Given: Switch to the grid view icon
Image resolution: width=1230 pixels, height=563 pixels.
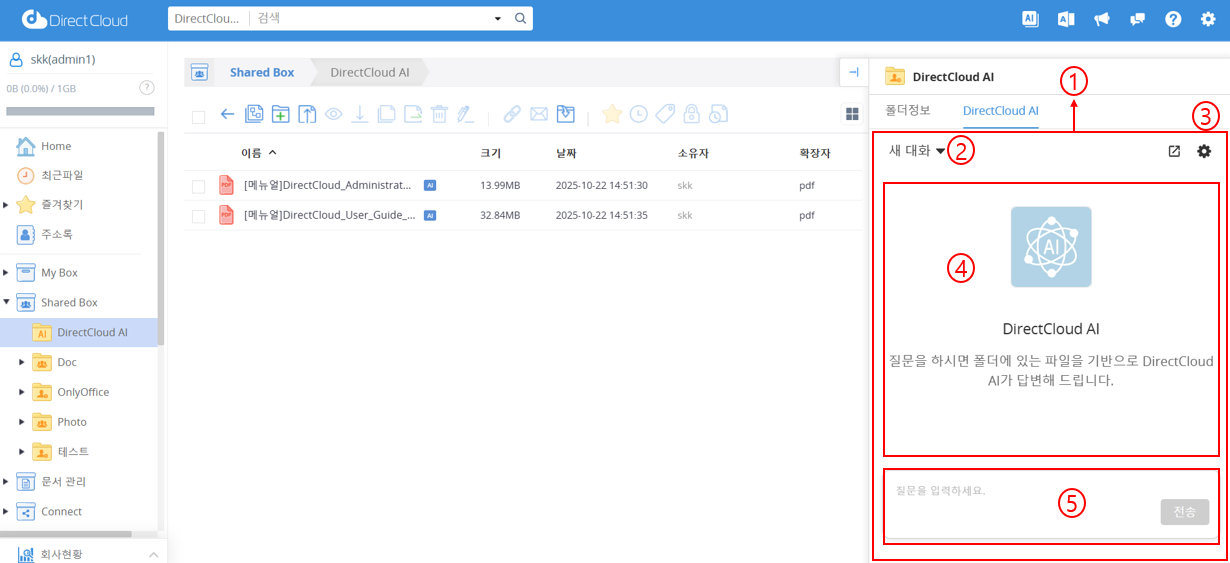Looking at the screenshot, I should 852,115.
